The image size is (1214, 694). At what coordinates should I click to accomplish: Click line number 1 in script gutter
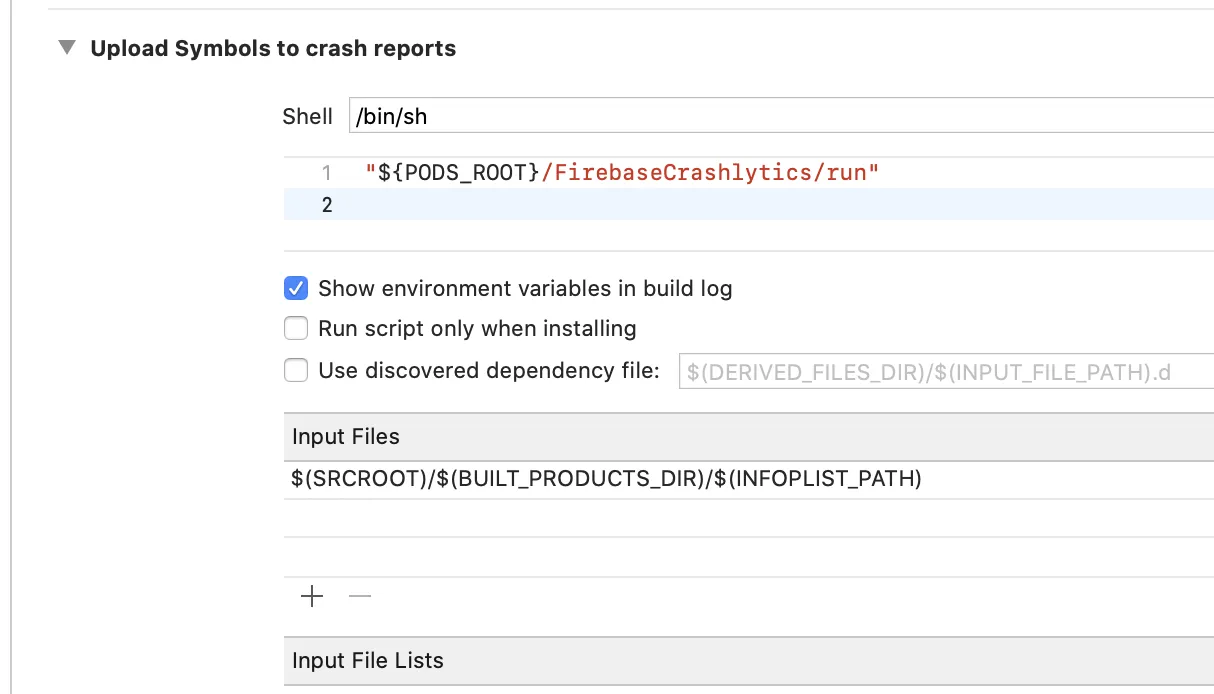pos(326,173)
